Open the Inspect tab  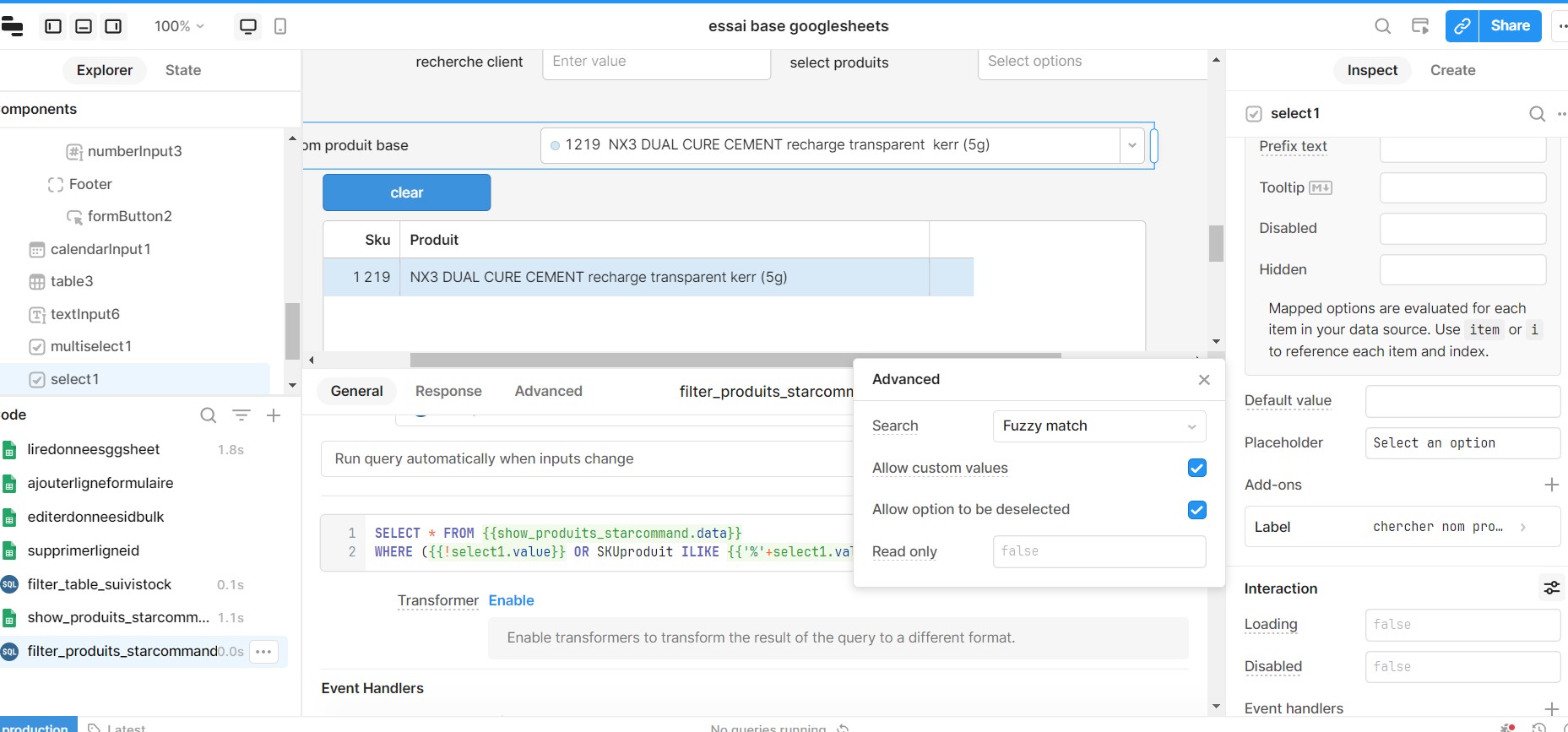pyautogui.click(x=1372, y=70)
